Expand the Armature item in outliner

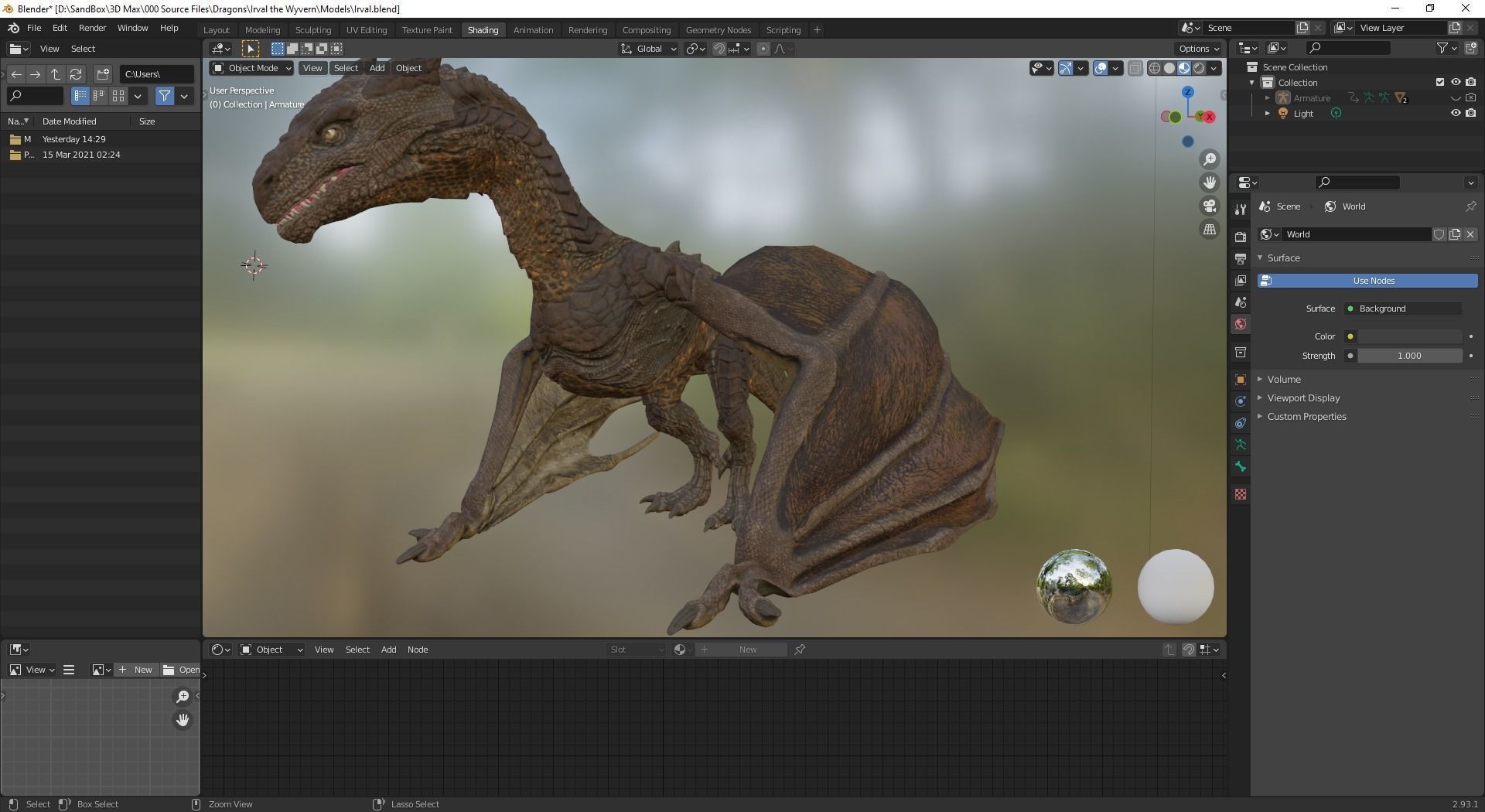coord(1267,98)
